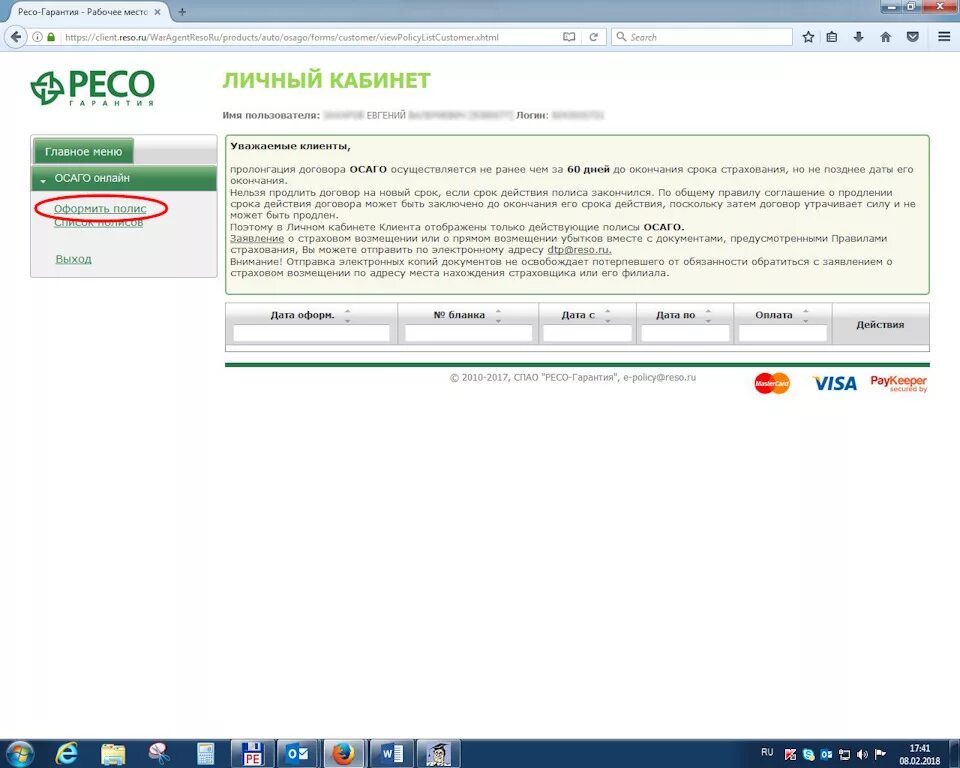Open the volume speaker tray icon
This screenshot has height=768, width=960.
pyautogui.click(x=862, y=755)
